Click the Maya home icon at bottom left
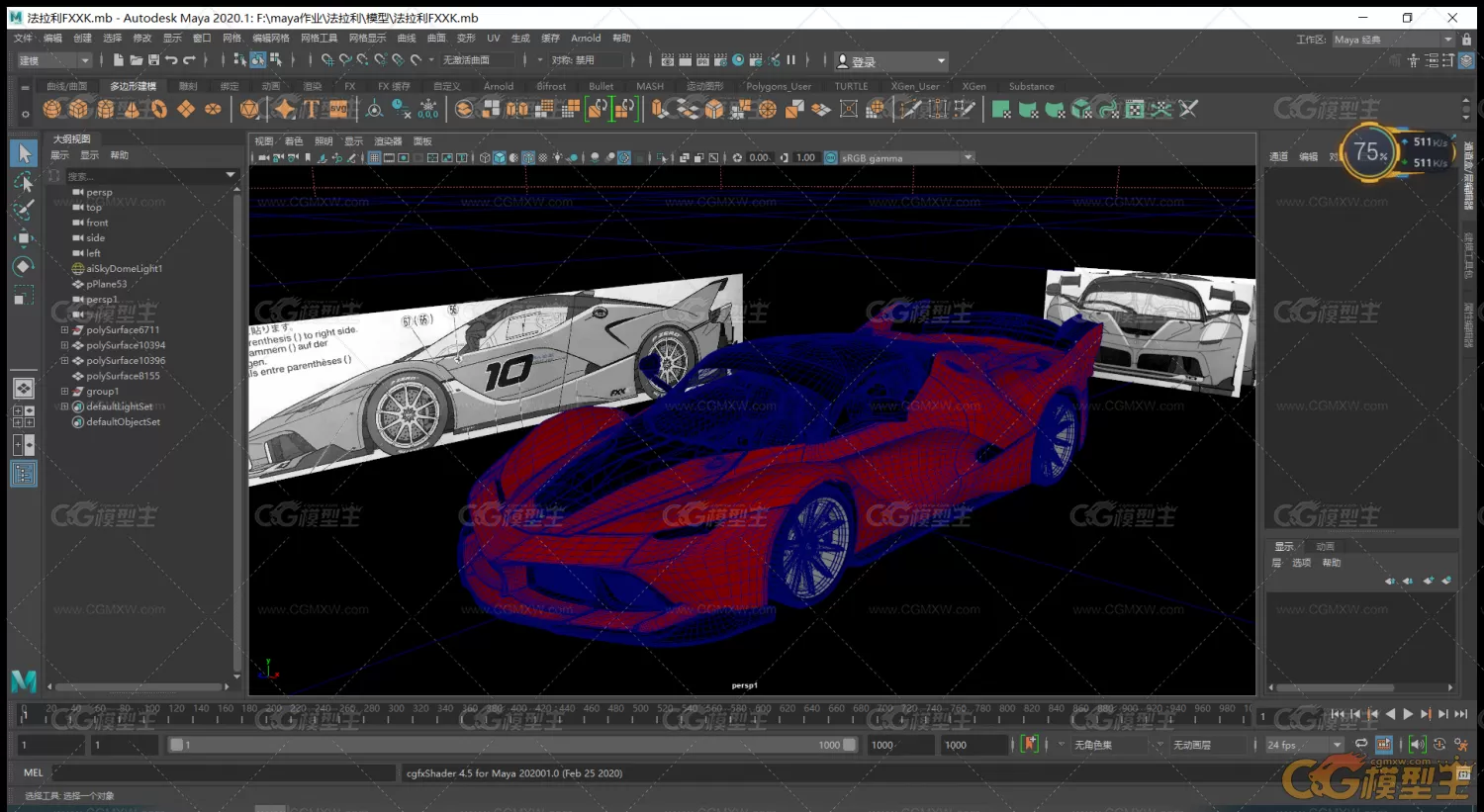 coord(24,680)
